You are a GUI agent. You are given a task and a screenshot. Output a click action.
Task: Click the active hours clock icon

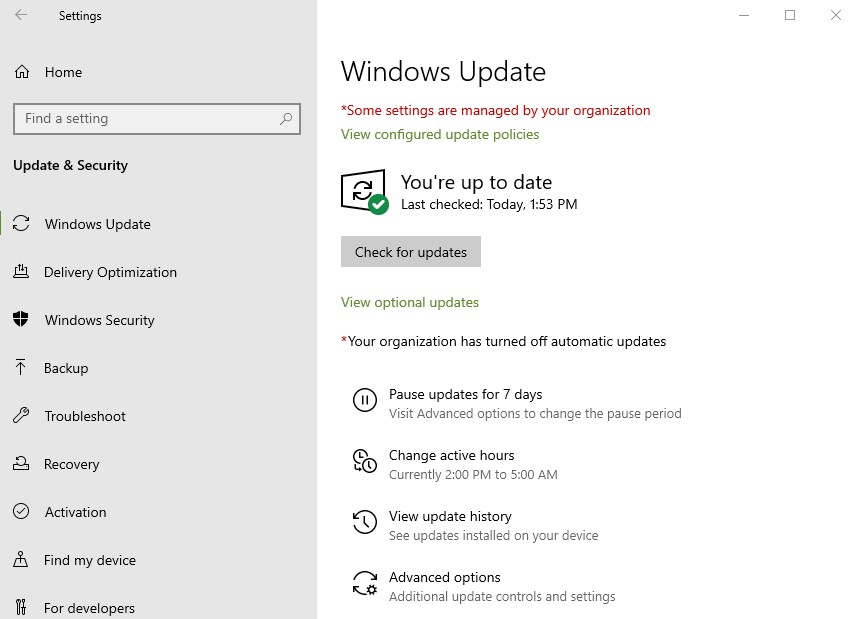364,461
